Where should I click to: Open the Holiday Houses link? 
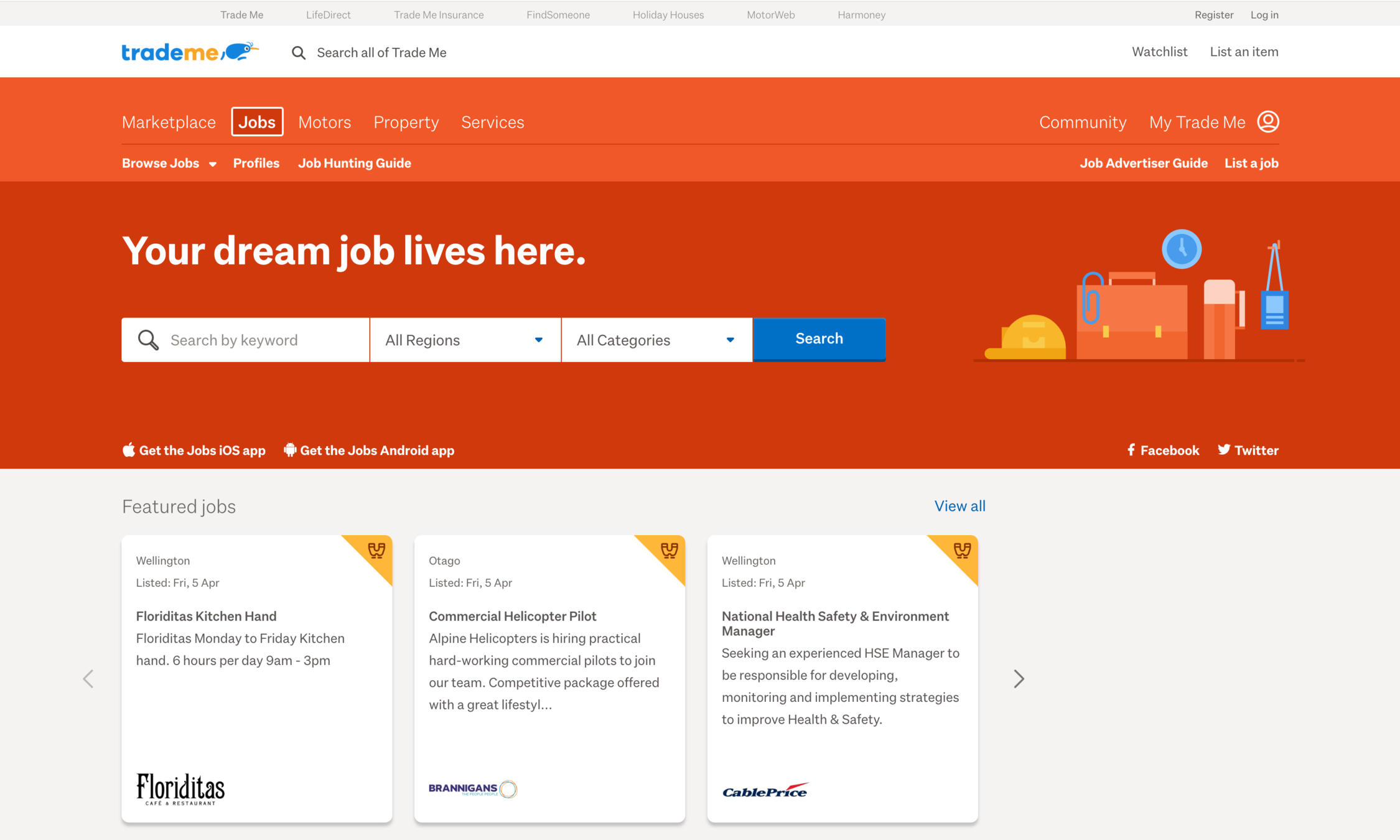tap(668, 14)
